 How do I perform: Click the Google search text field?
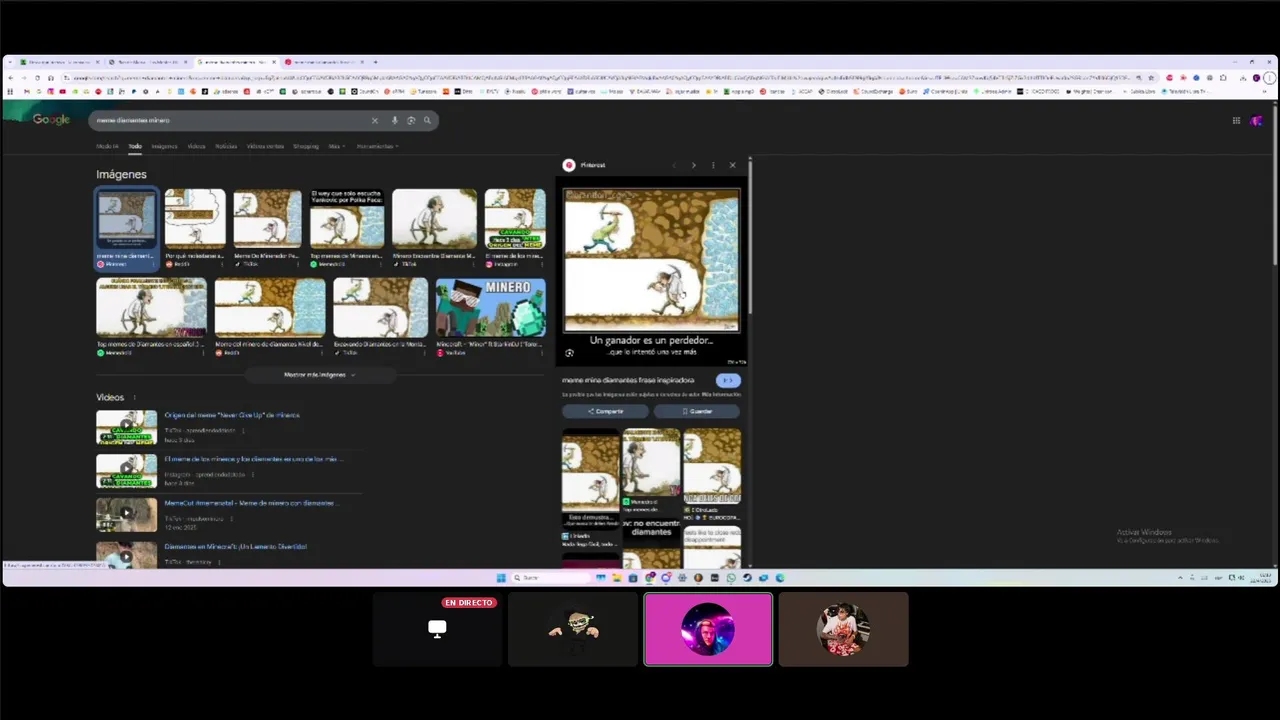coord(230,120)
